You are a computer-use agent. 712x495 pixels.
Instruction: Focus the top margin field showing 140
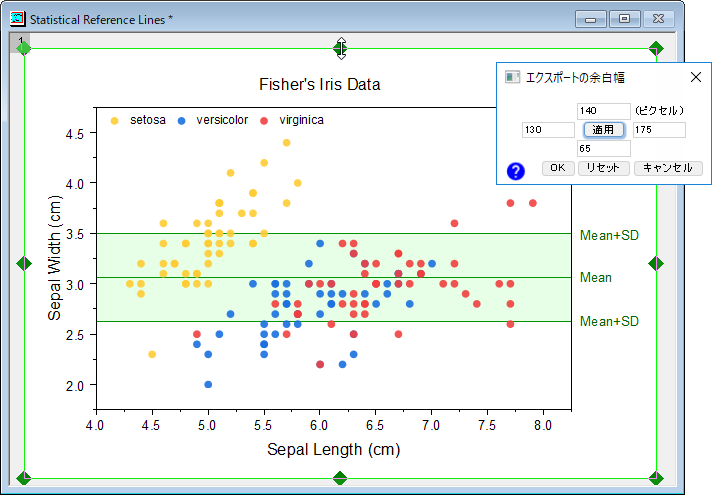point(603,110)
